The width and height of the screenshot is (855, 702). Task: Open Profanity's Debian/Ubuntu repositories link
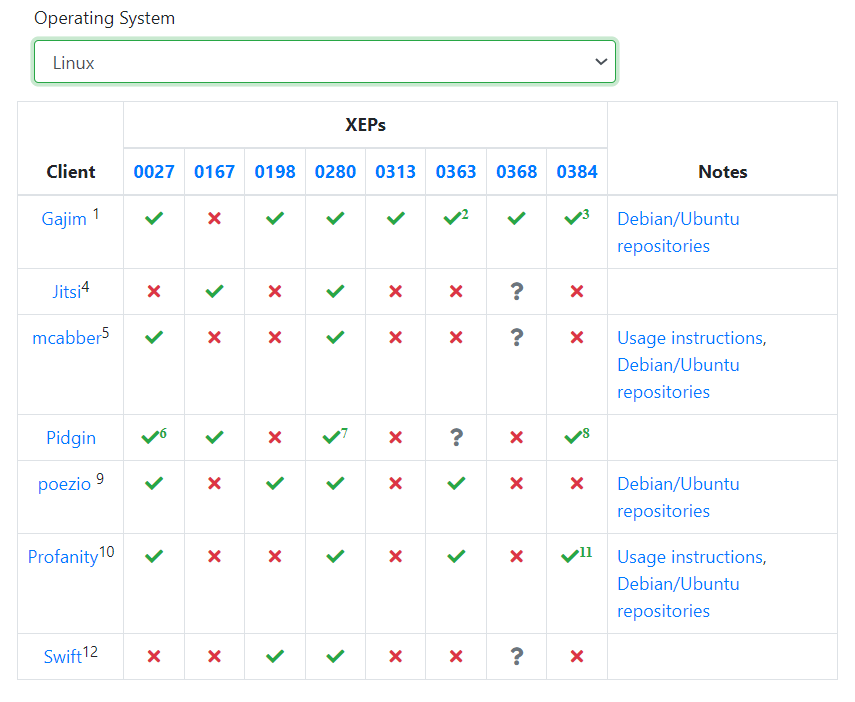(x=678, y=597)
